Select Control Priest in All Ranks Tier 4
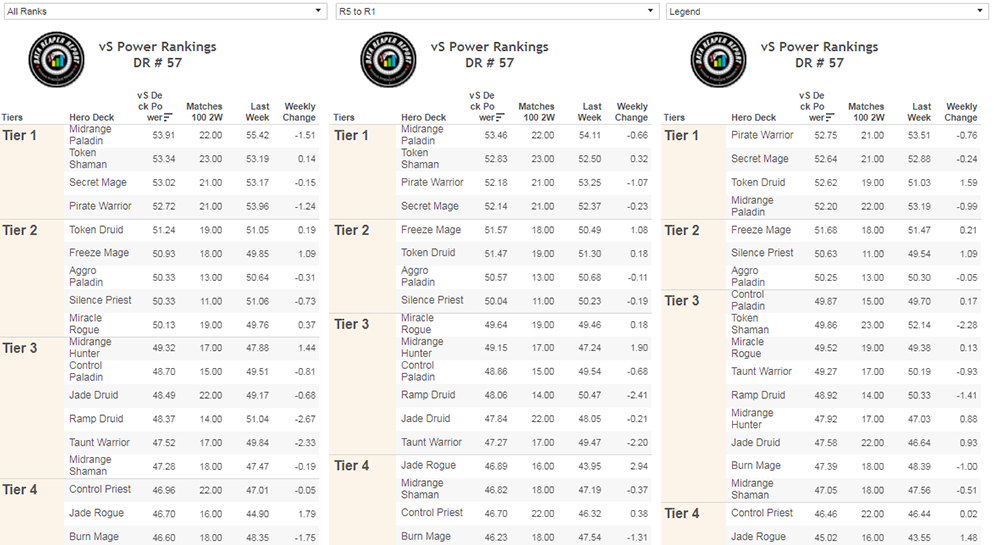The width and height of the screenshot is (994, 545). point(100,489)
